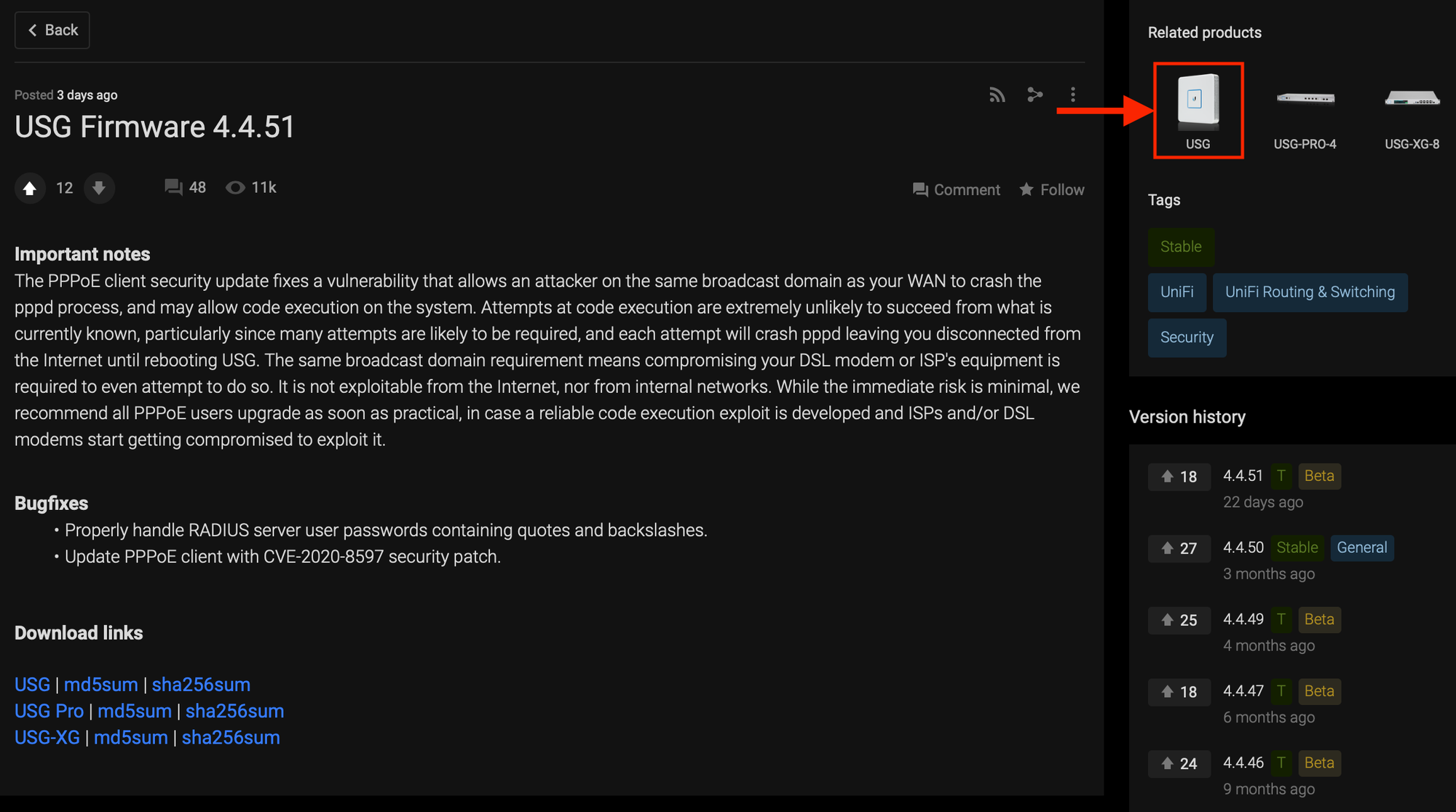Open the USG-XG sha256sum link
Viewport: 1456px width, 812px height.
pos(231,737)
